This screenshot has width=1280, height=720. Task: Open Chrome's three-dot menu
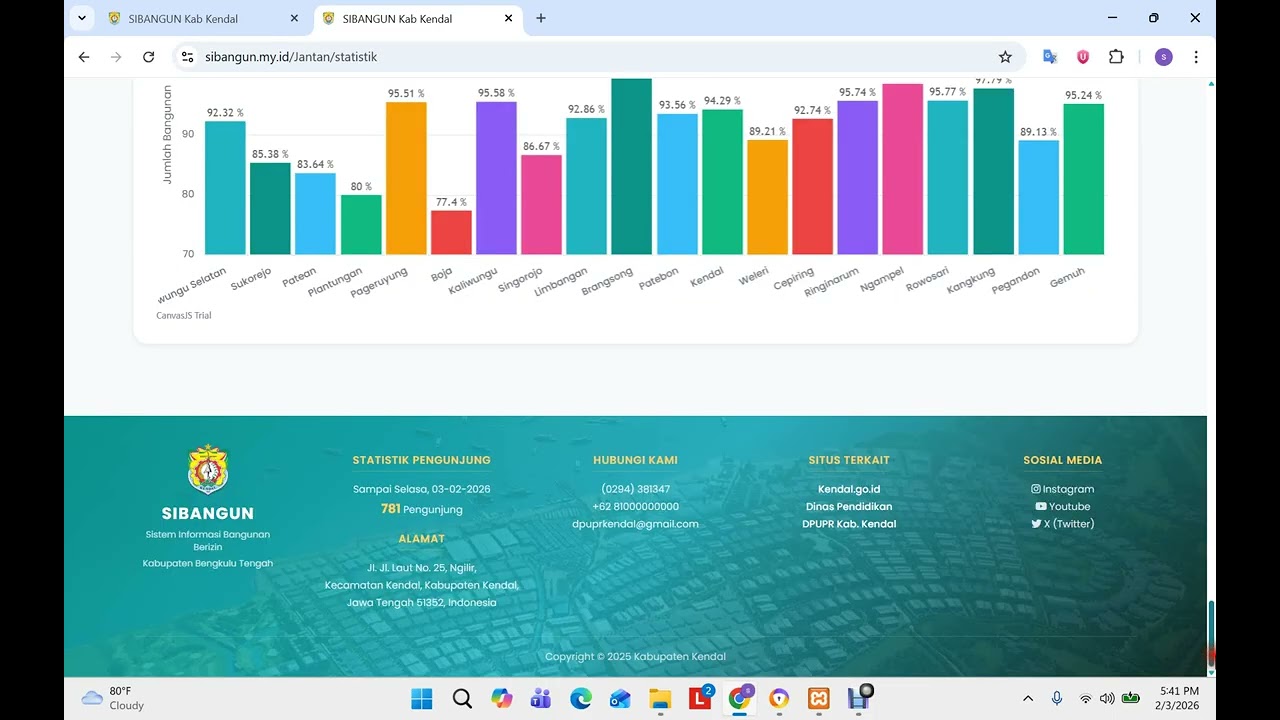click(1196, 57)
